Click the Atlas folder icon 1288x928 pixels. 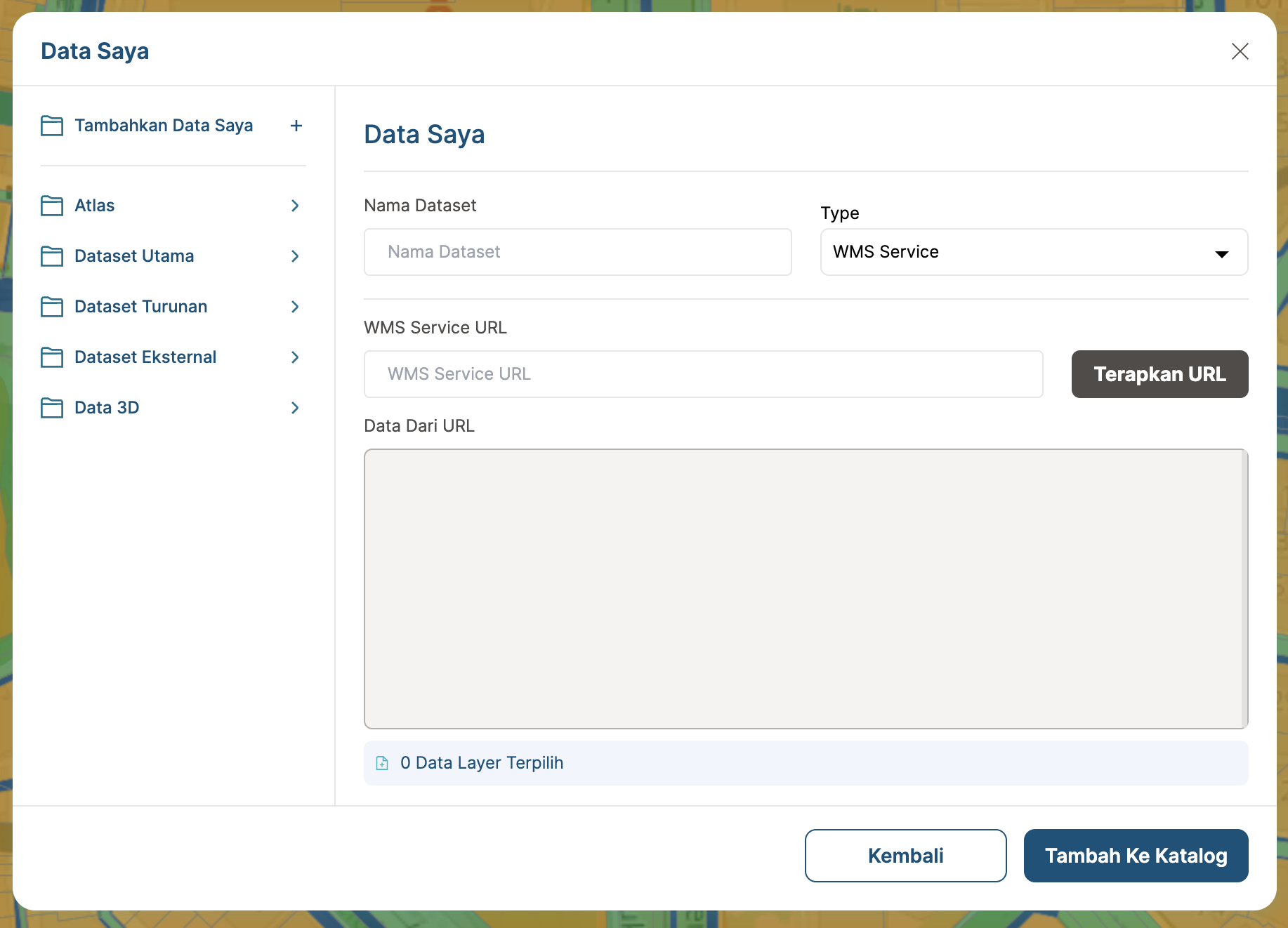pyautogui.click(x=52, y=206)
